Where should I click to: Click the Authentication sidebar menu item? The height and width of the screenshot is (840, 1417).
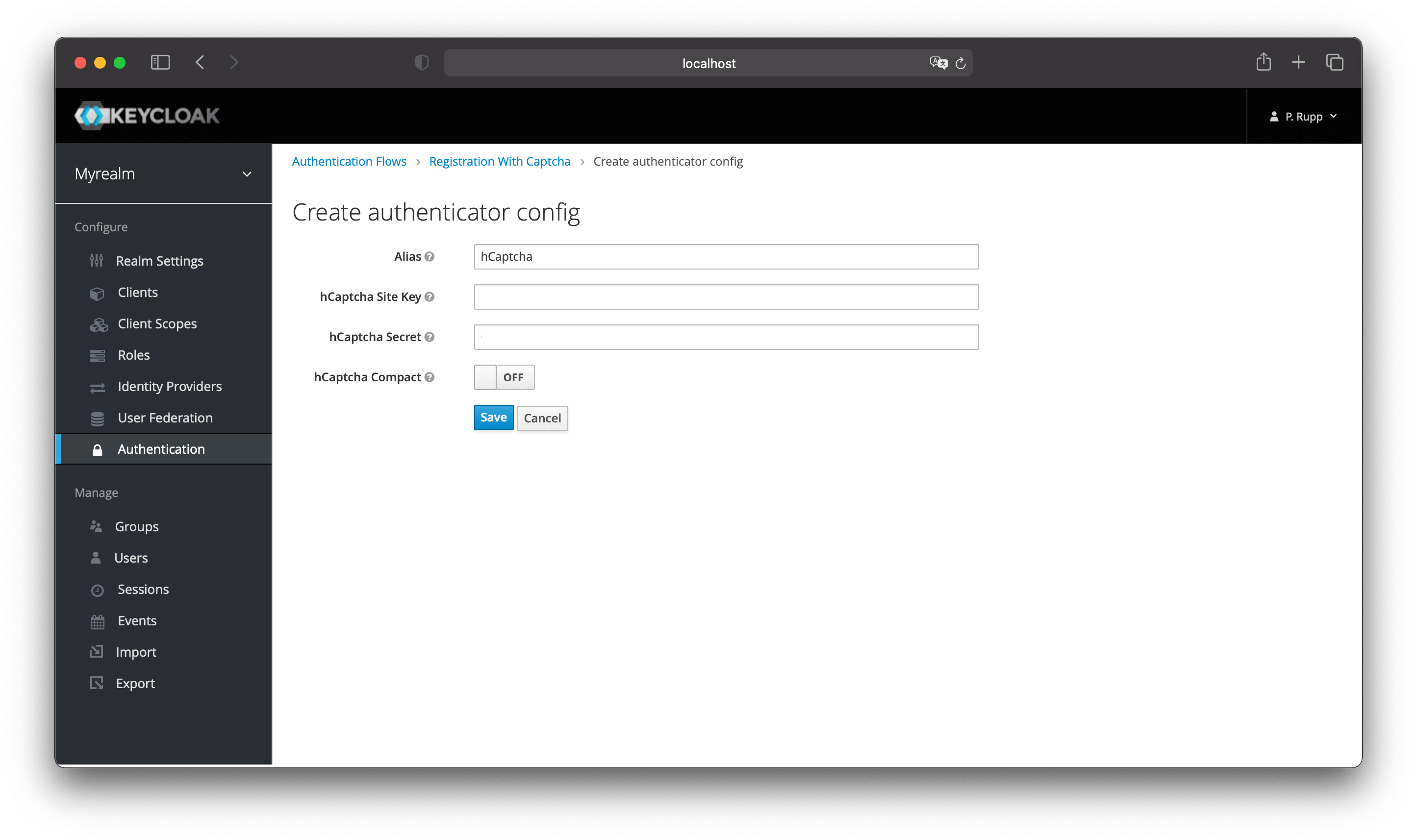[160, 449]
